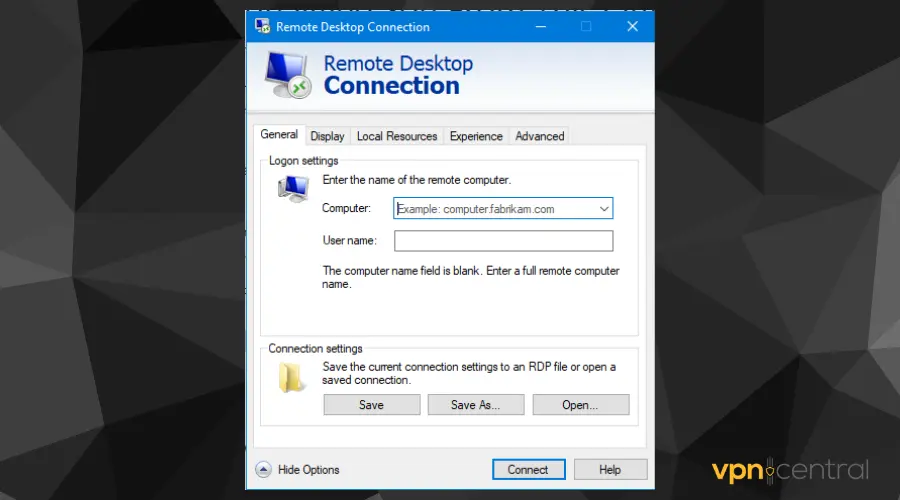900x500 pixels.
Task: Click the "User name:" label
Action: pos(350,241)
